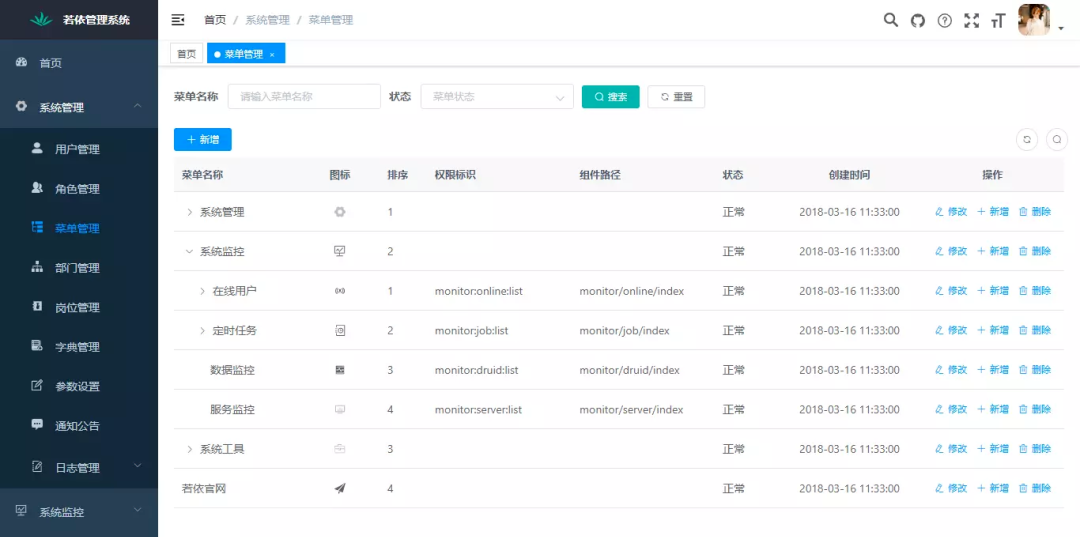Open 通知公告 in the sidebar
The height and width of the screenshot is (537, 1080).
click(x=79, y=425)
